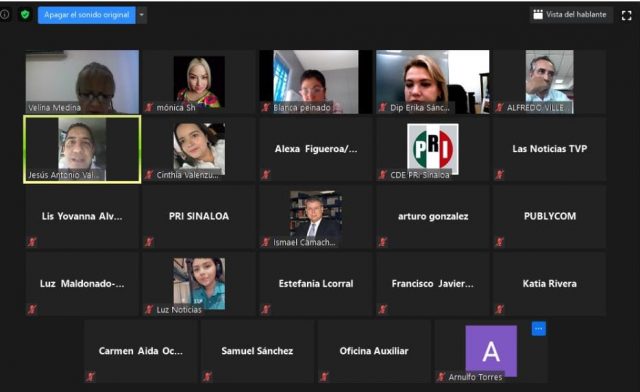Open the meeting info icon

[x=4, y=15]
